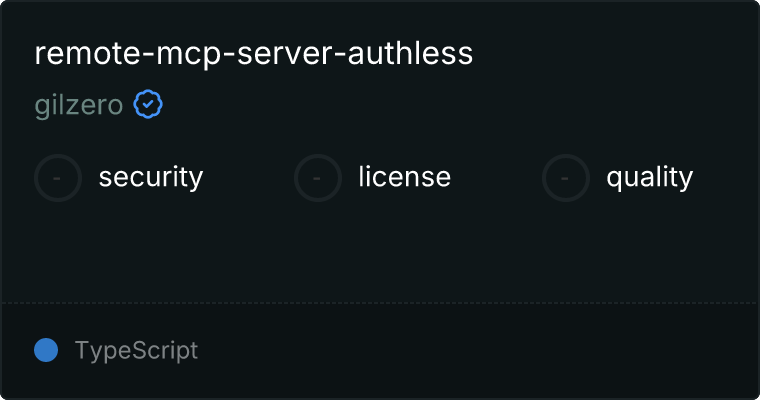
Task: Open the gilzero author profile
Action: 79,106
